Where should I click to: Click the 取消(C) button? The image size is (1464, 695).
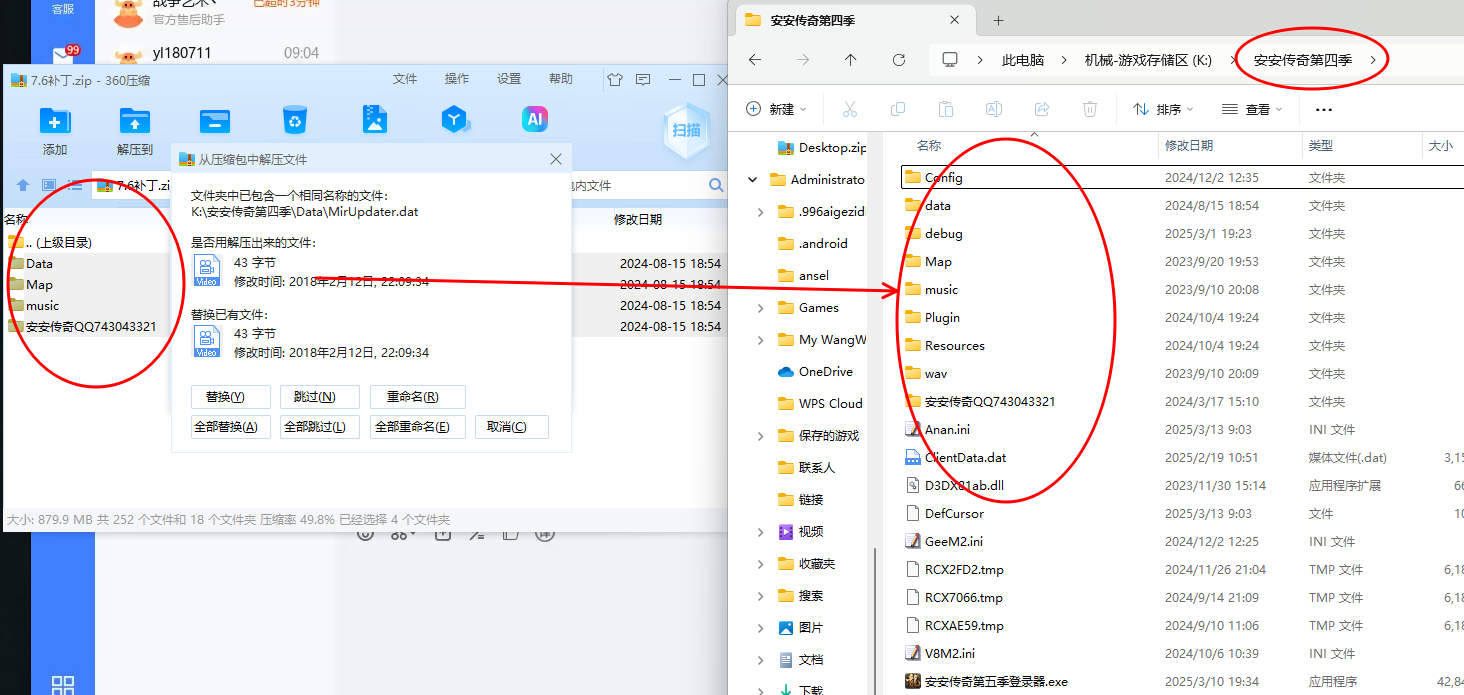(x=512, y=427)
